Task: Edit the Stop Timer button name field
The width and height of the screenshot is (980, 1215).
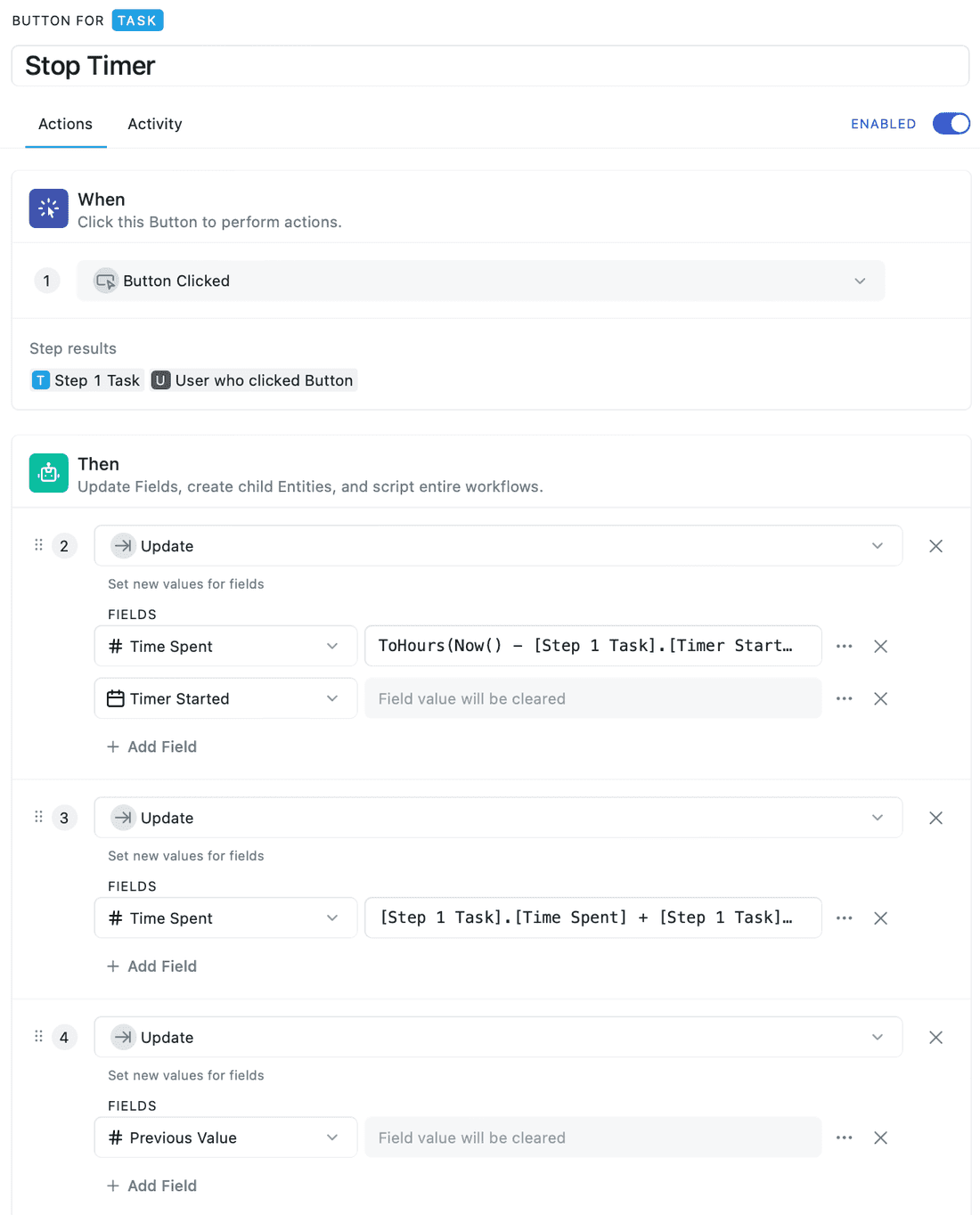Action: click(x=490, y=66)
